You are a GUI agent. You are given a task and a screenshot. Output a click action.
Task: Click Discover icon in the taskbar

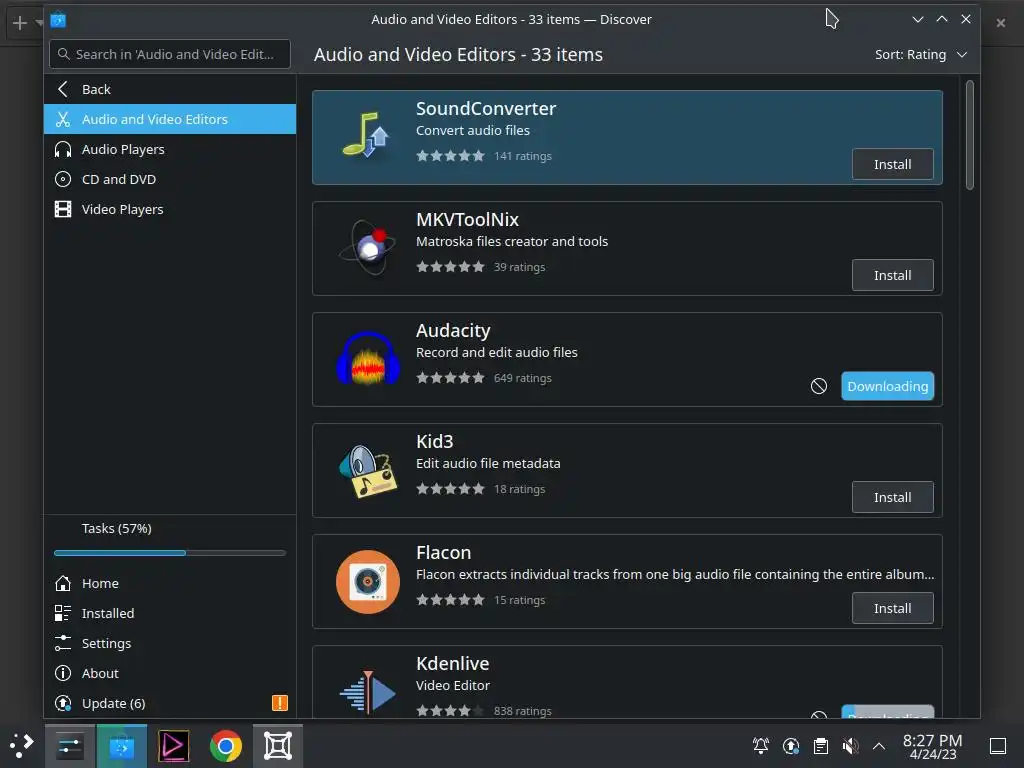(121, 745)
